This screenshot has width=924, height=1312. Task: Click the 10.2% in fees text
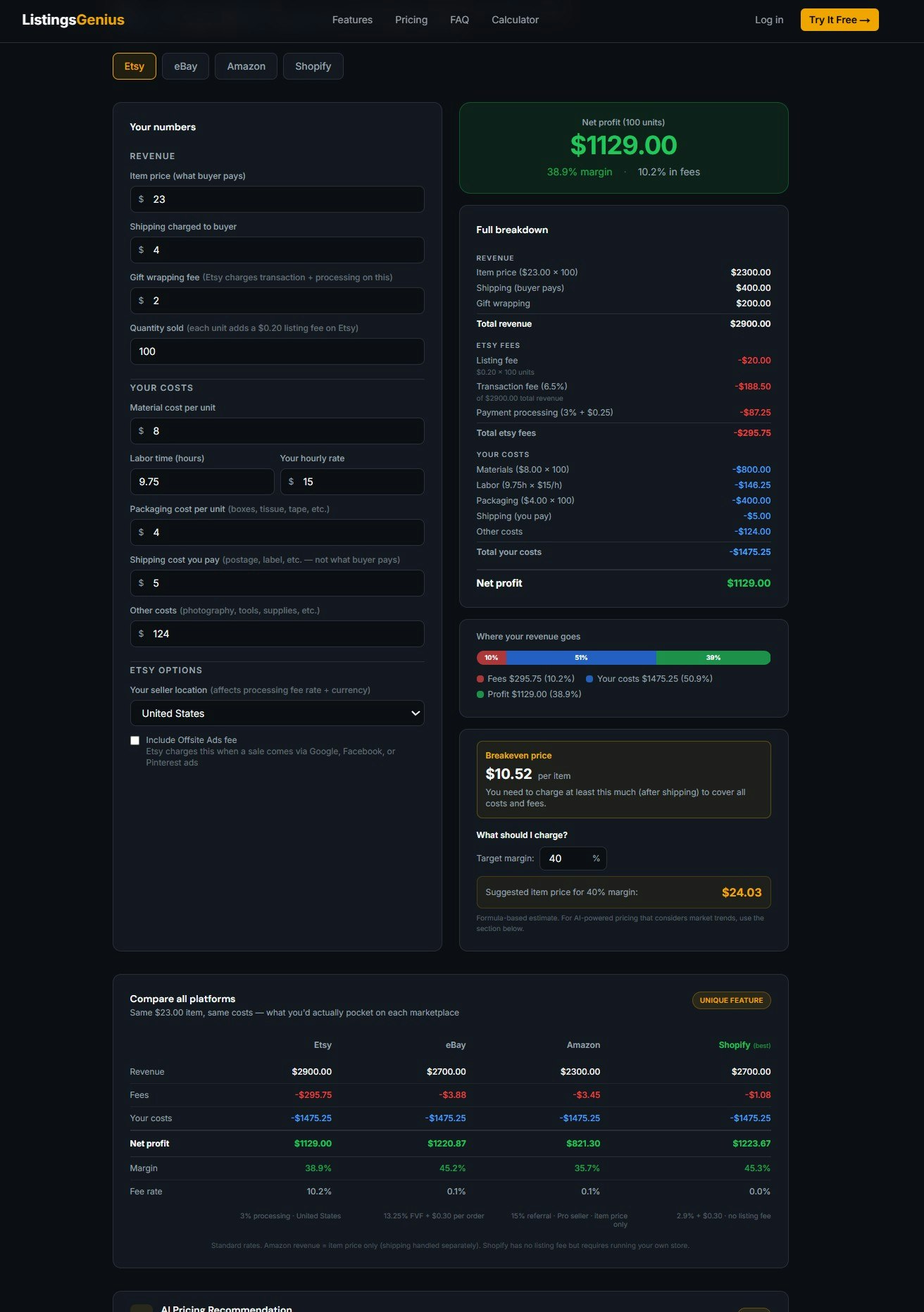point(669,172)
